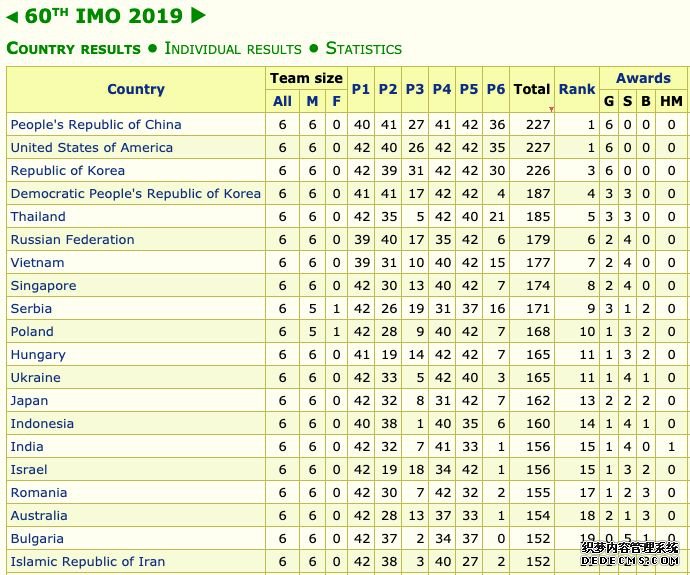Open Australia country link

pyautogui.click(x=39, y=516)
